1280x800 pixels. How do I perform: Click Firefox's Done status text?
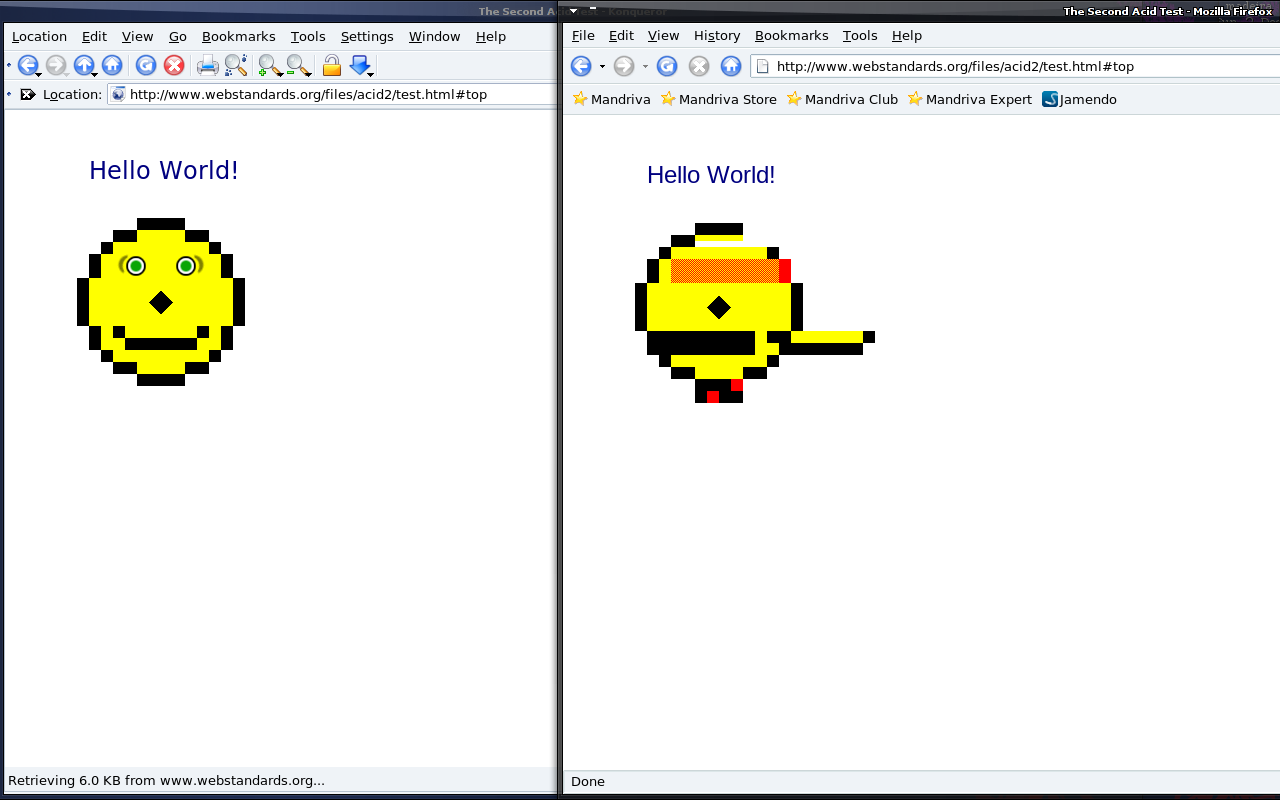588,781
